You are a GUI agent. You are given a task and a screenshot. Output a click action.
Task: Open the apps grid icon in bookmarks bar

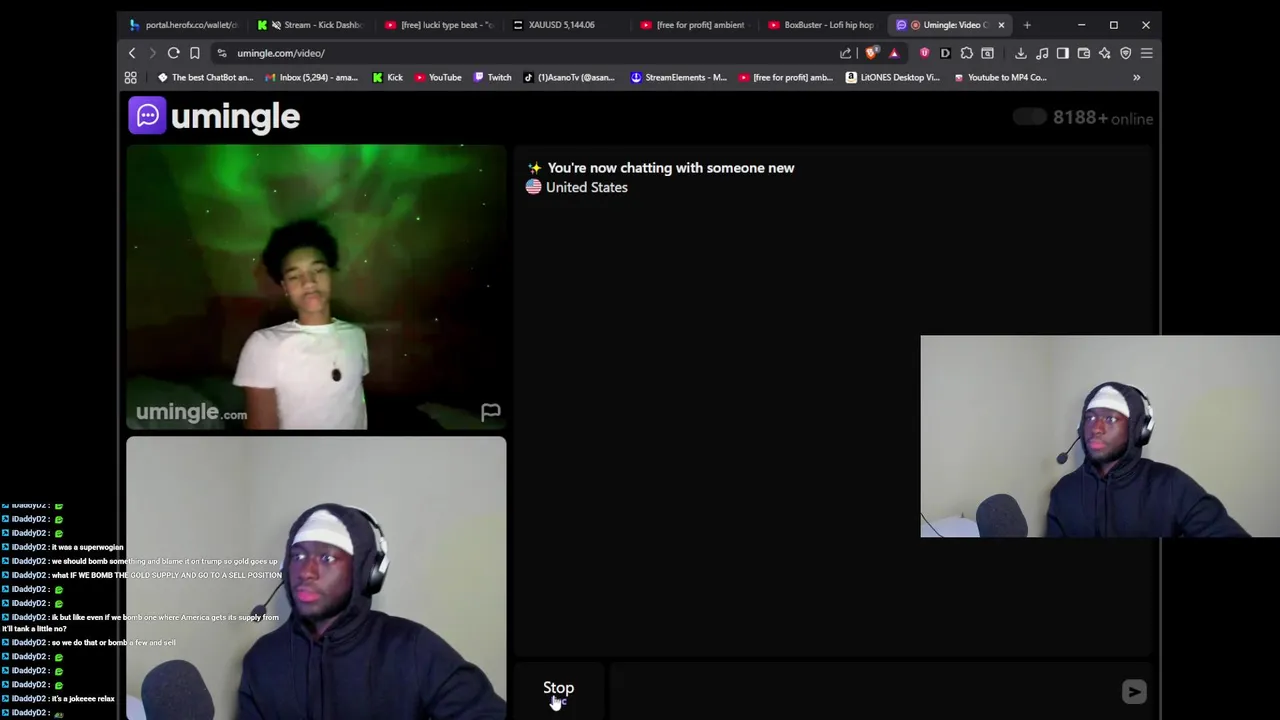[131, 77]
